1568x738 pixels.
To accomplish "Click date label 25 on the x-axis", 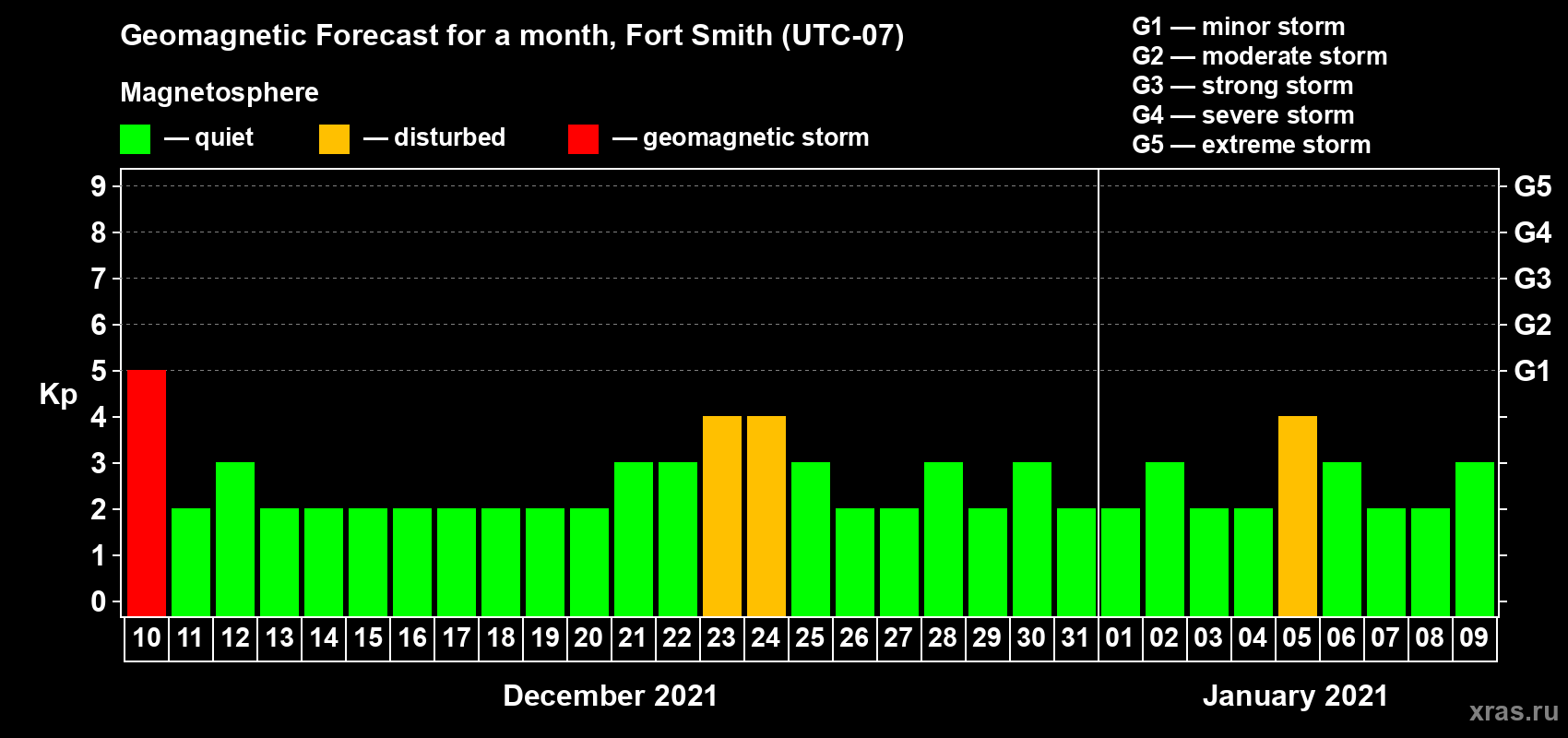I will (811, 638).
